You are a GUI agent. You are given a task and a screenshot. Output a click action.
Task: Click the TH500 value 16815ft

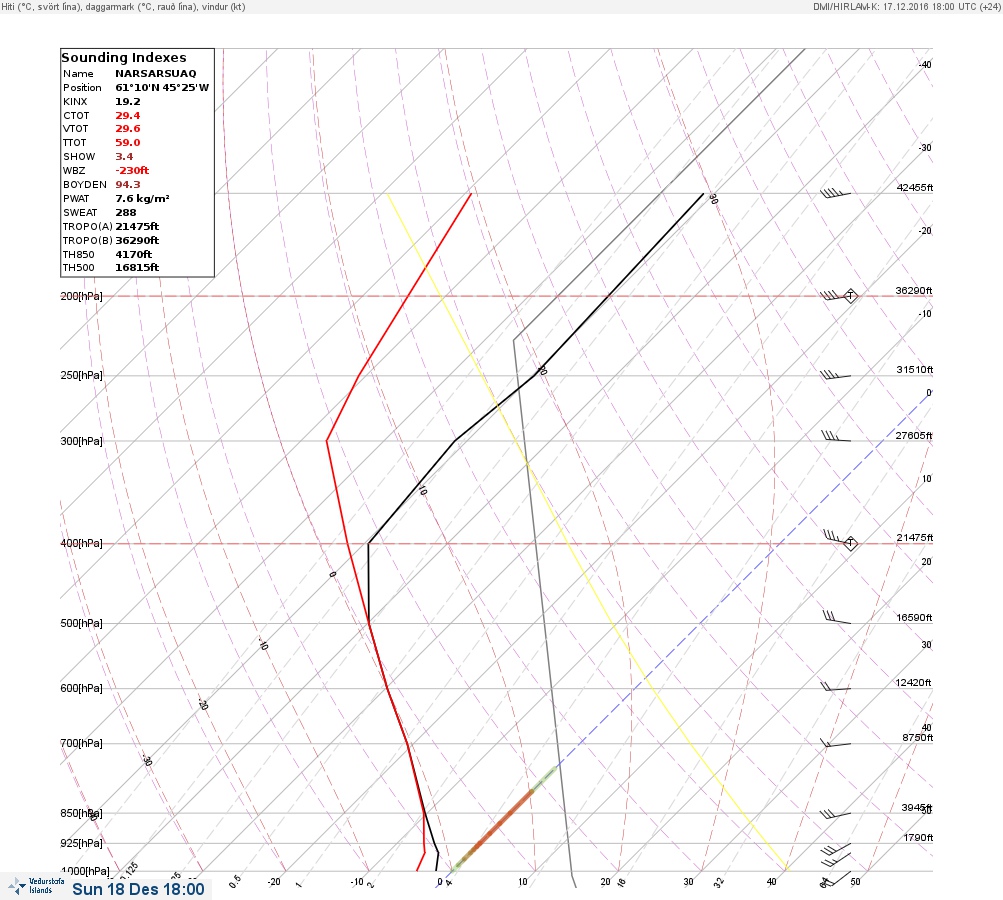point(137,268)
